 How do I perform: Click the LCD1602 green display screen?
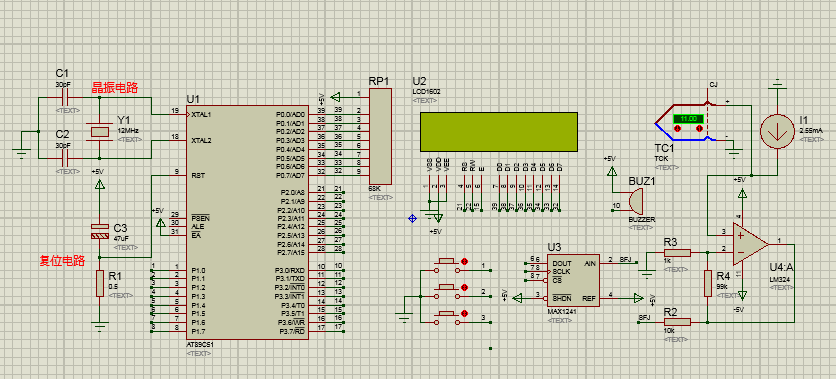coord(499,132)
